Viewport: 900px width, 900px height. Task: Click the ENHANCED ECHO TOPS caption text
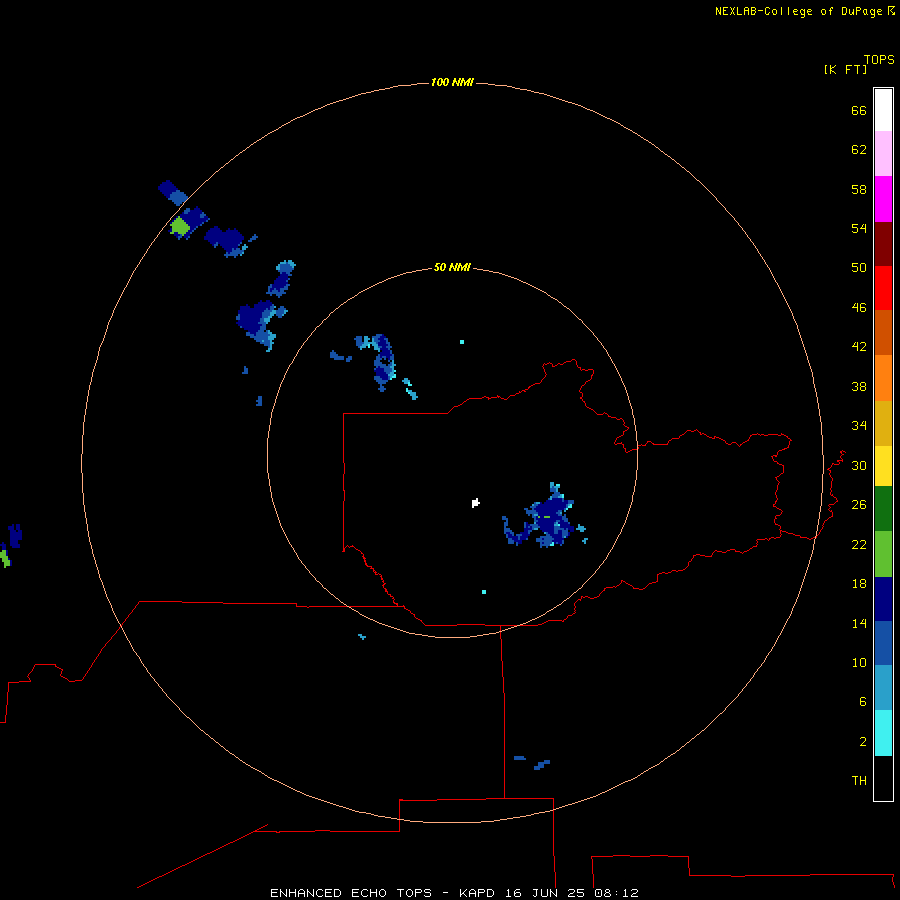(351, 893)
